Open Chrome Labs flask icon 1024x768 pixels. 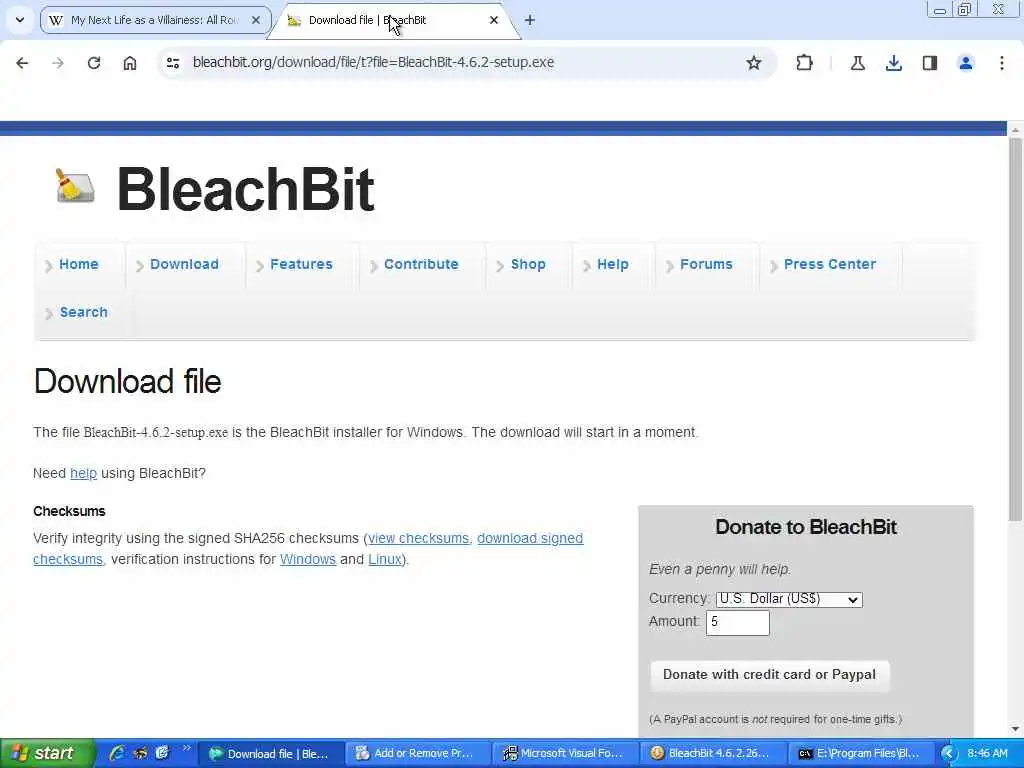point(857,63)
